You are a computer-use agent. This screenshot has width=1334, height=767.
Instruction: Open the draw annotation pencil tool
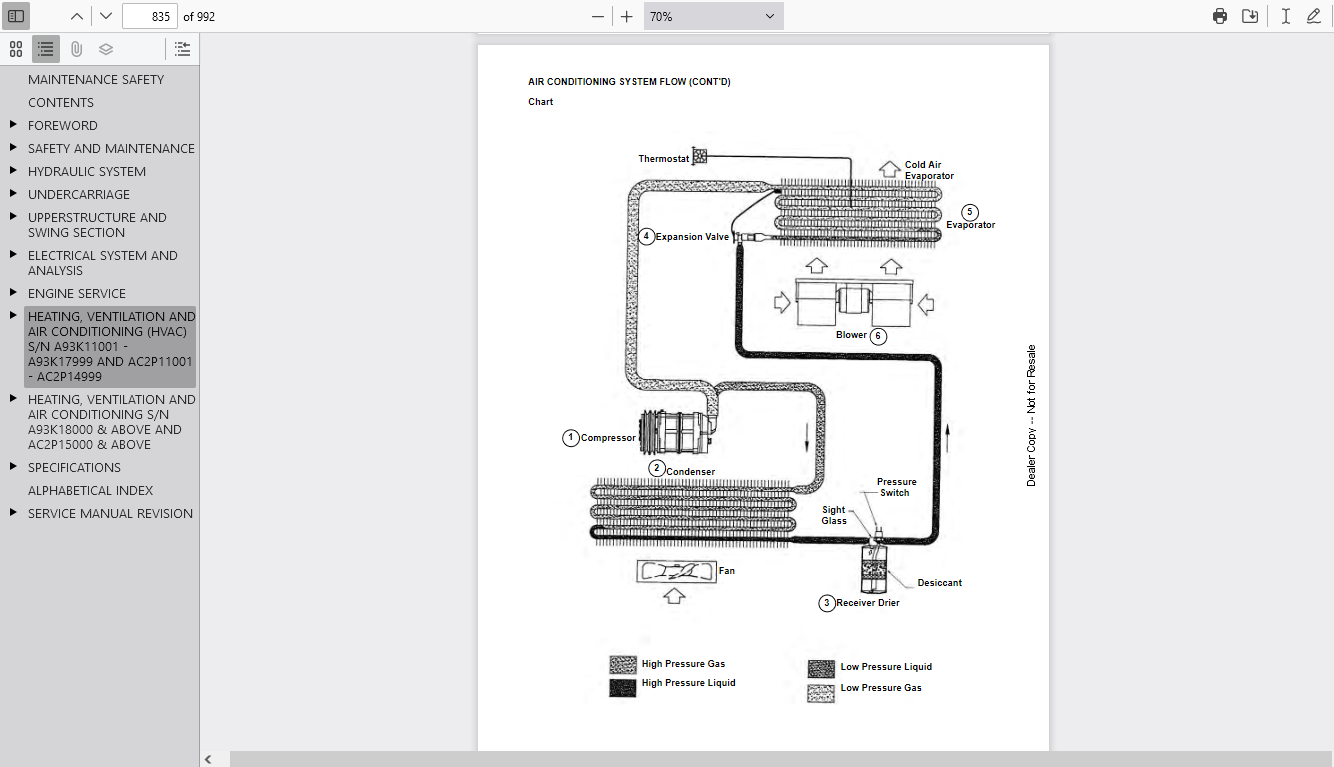pos(1314,16)
